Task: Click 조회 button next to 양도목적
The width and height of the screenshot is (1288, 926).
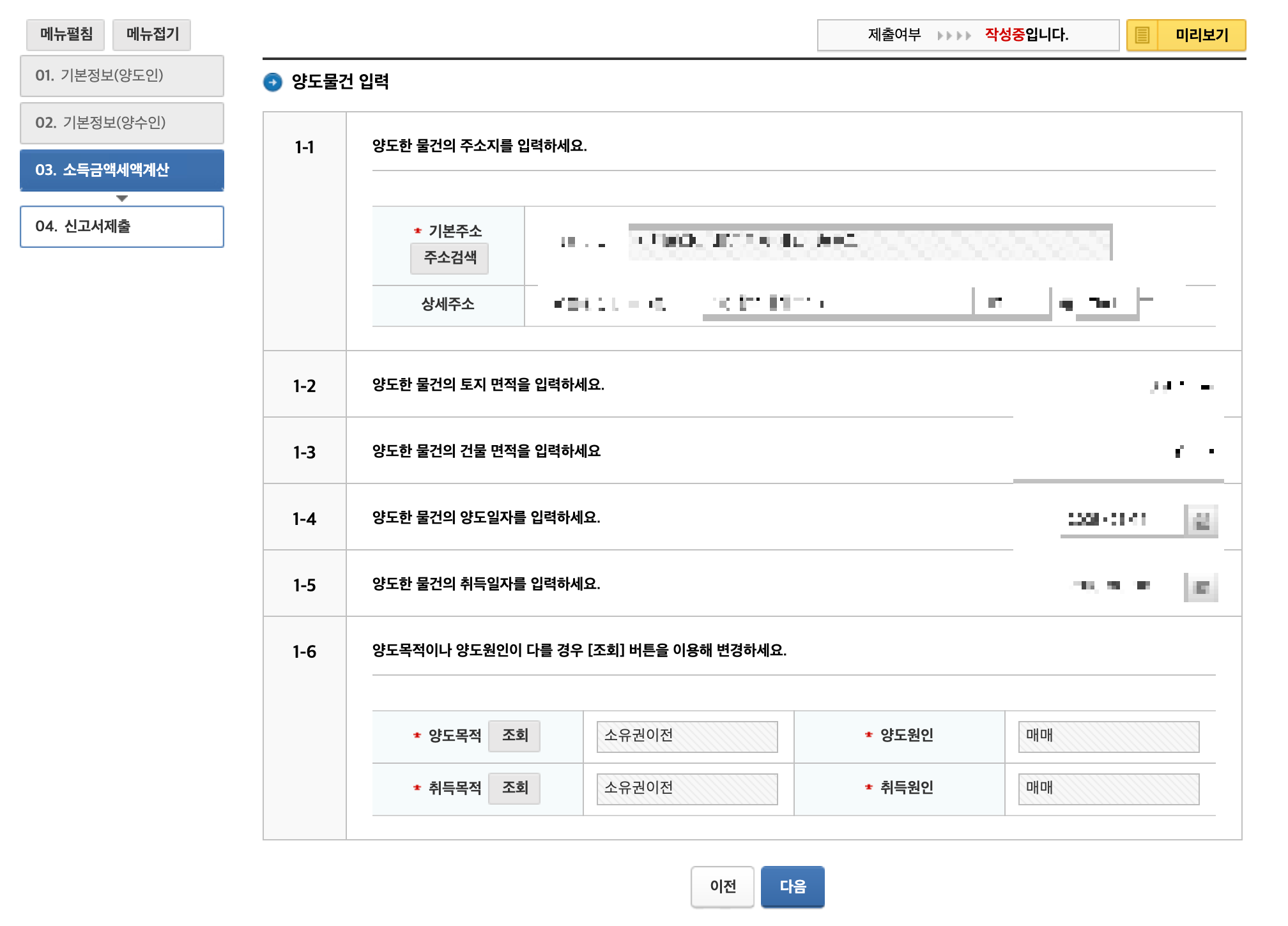Action: pyautogui.click(x=514, y=736)
